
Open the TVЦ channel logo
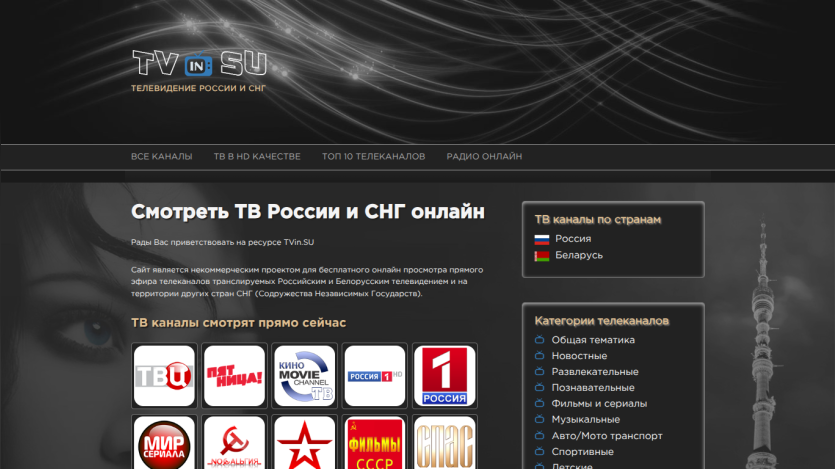coord(164,376)
